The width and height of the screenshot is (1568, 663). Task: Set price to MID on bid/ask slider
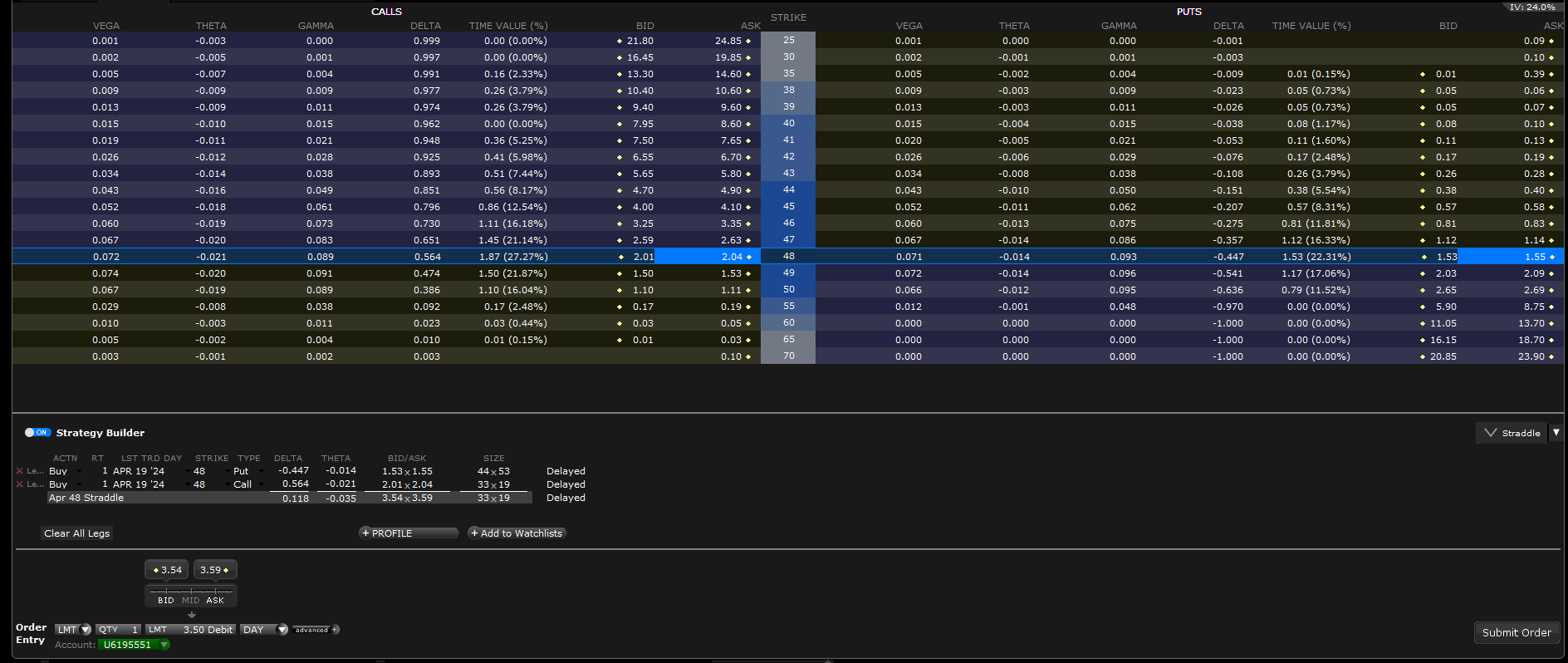[191, 600]
